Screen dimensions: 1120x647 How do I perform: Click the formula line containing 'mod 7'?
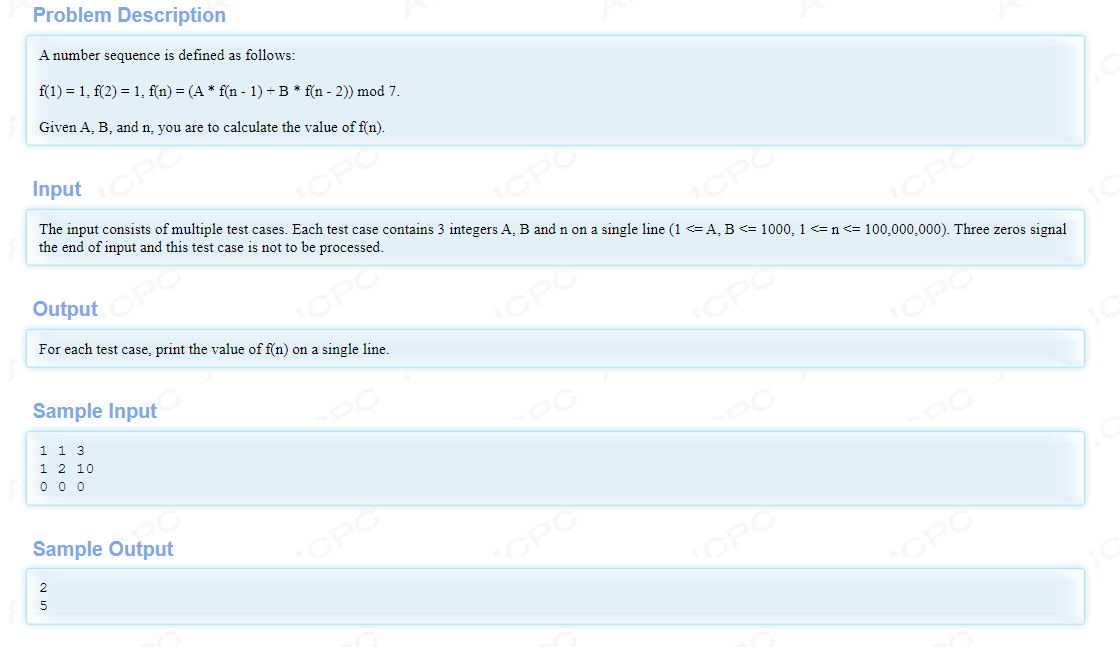219,91
